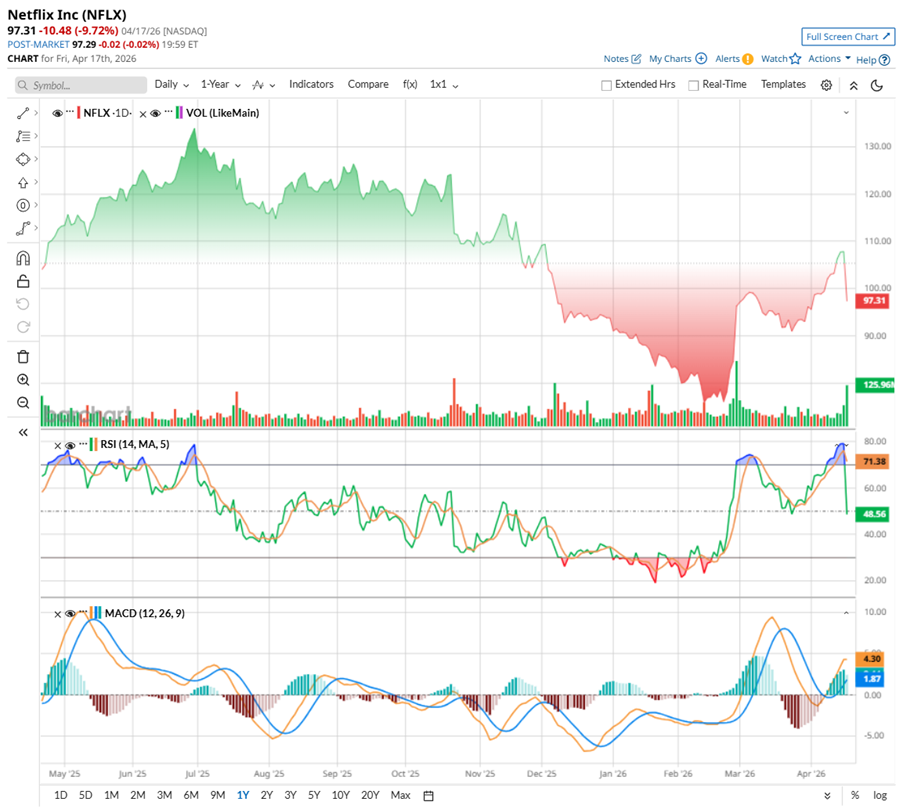Open the My Charts link

click(x=678, y=59)
